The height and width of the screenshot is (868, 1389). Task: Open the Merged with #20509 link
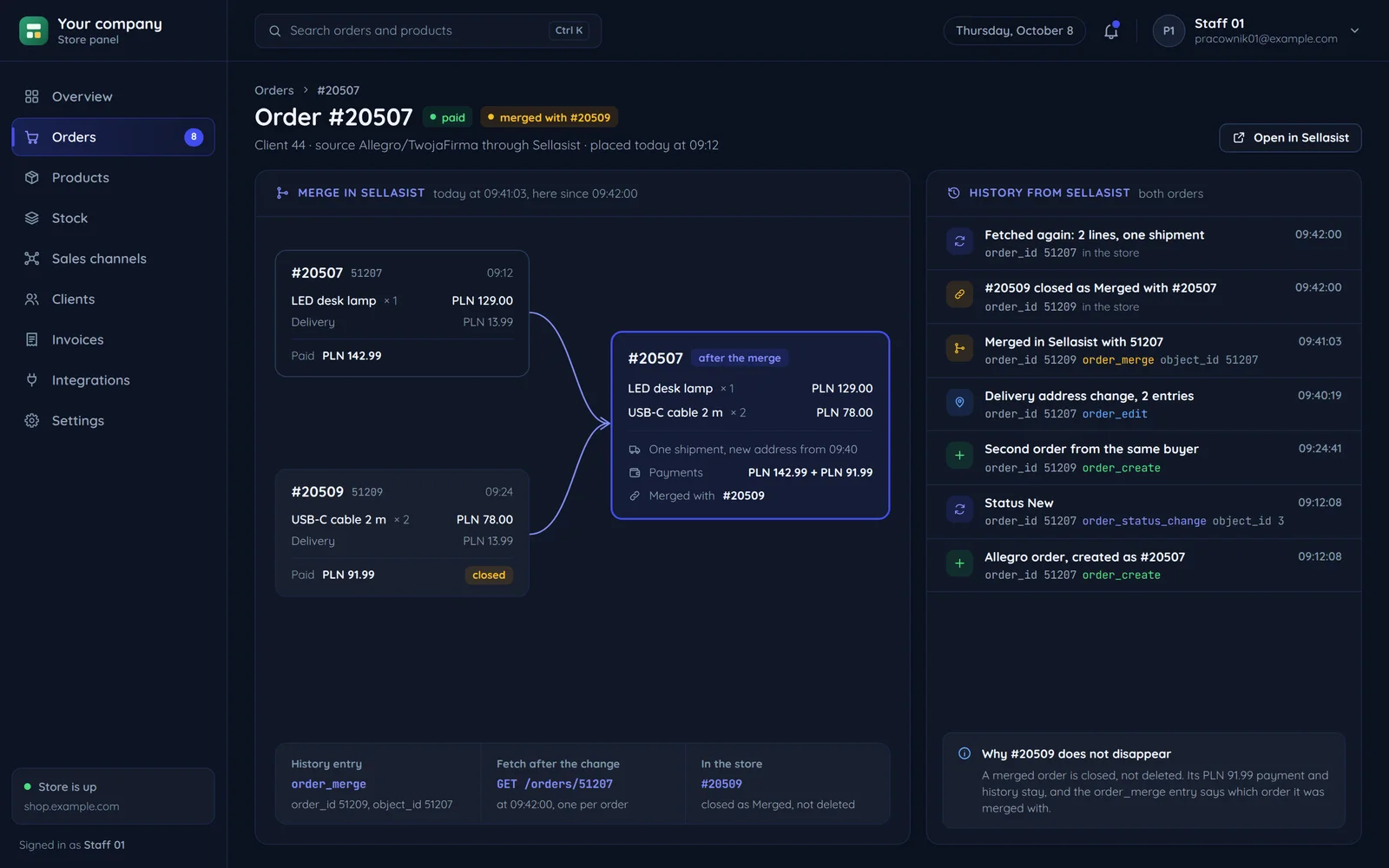click(x=744, y=496)
